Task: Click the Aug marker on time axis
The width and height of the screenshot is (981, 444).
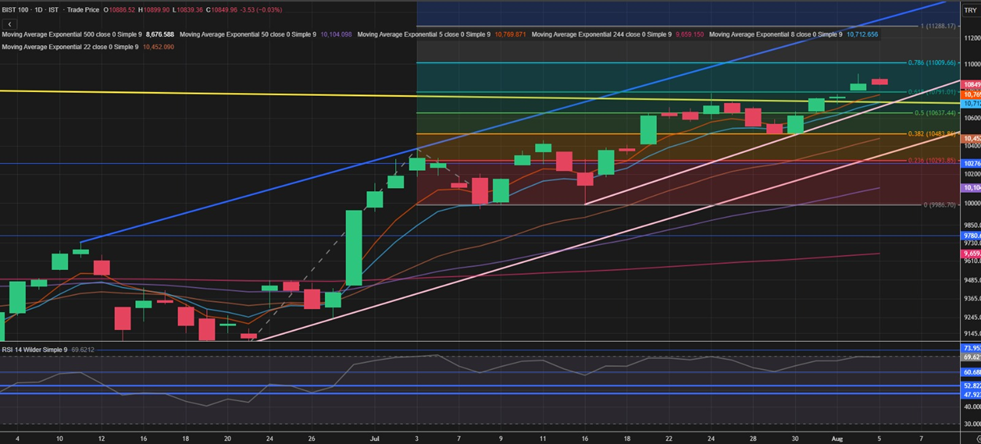Action: coord(836,438)
